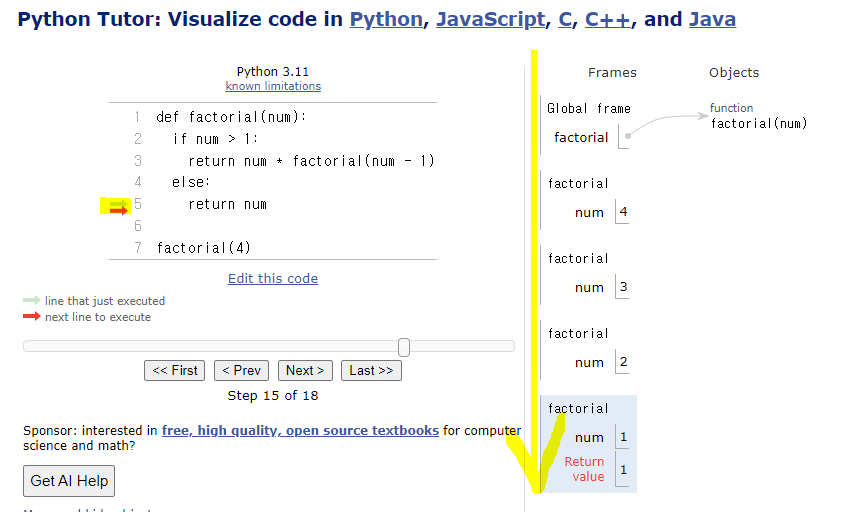Click the 'line that just executed' legend text
Image resolution: width=859 pixels, height=512 pixels.
[105, 301]
